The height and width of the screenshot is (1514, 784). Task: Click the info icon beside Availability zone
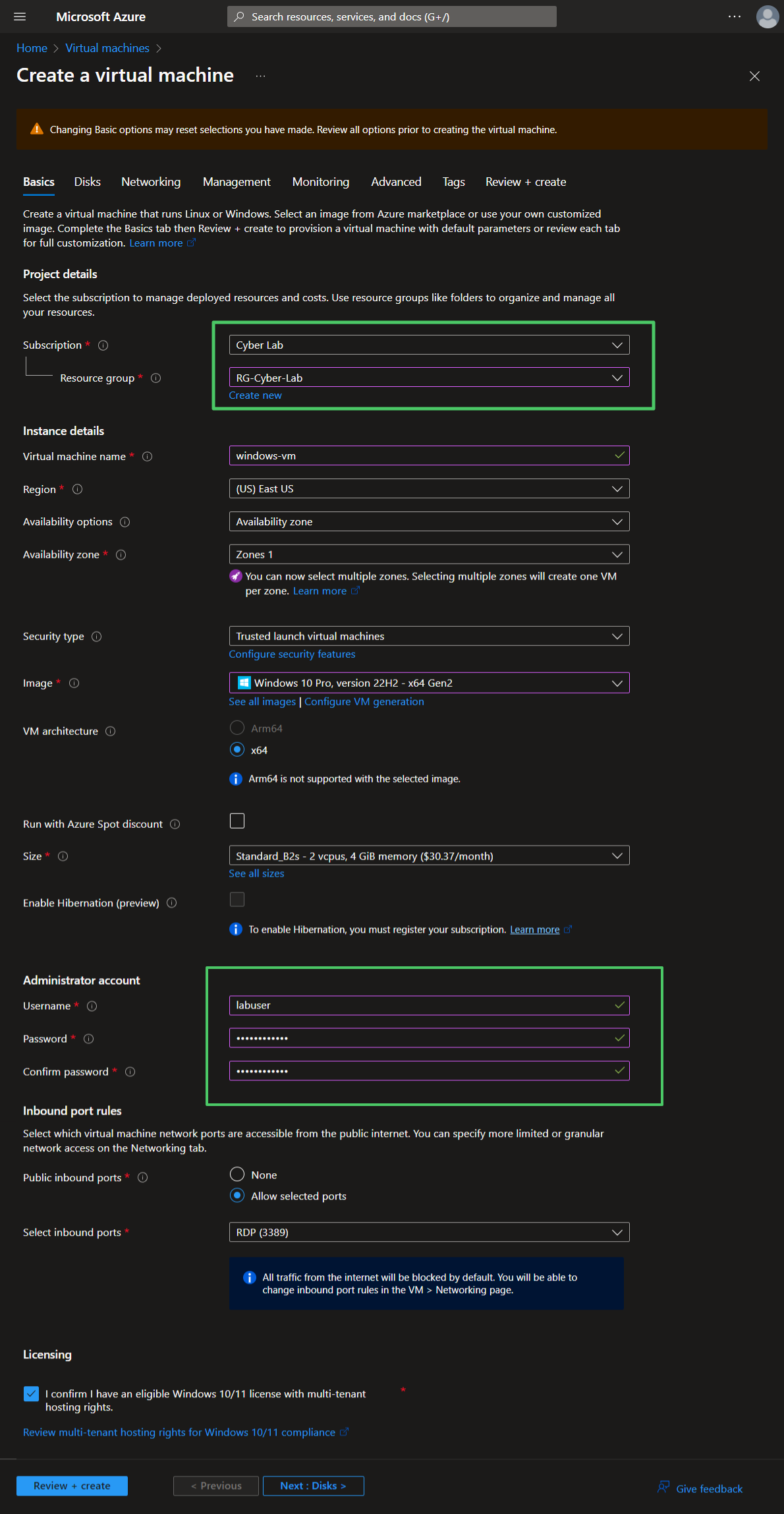(x=121, y=555)
